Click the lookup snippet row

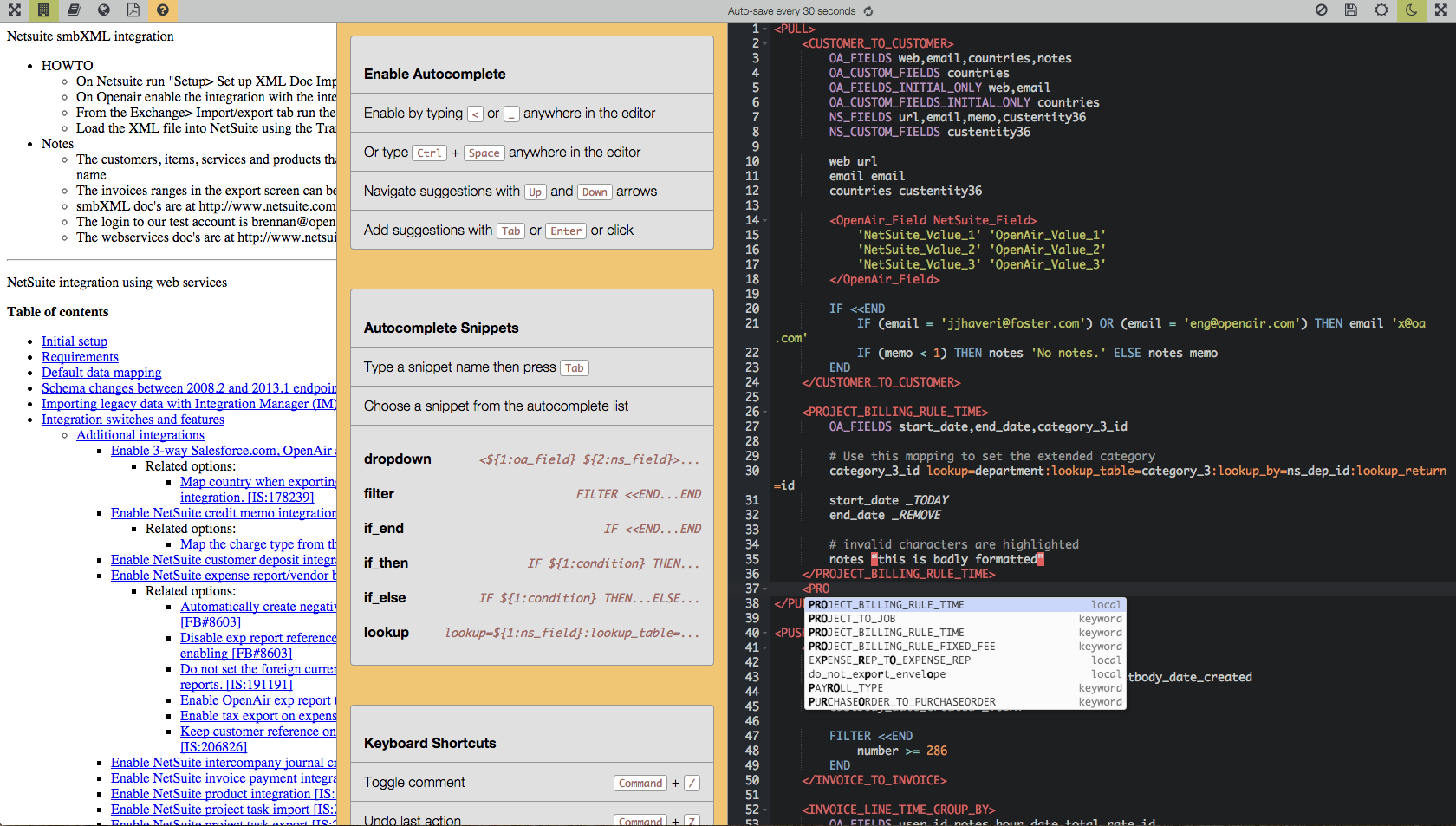pos(532,633)
